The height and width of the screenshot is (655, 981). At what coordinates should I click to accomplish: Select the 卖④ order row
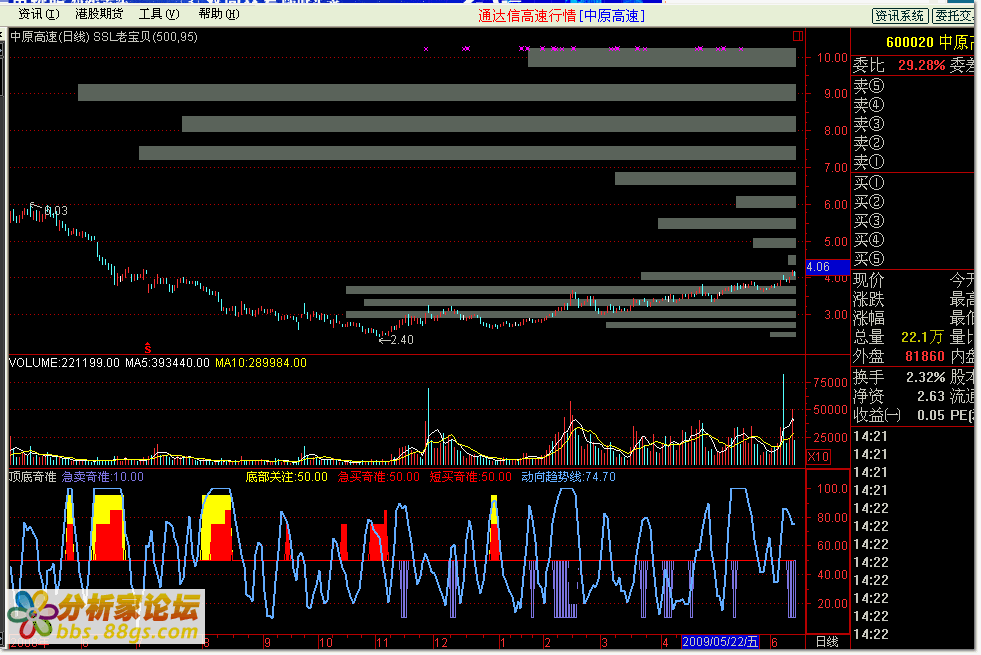tap(914, 104)
